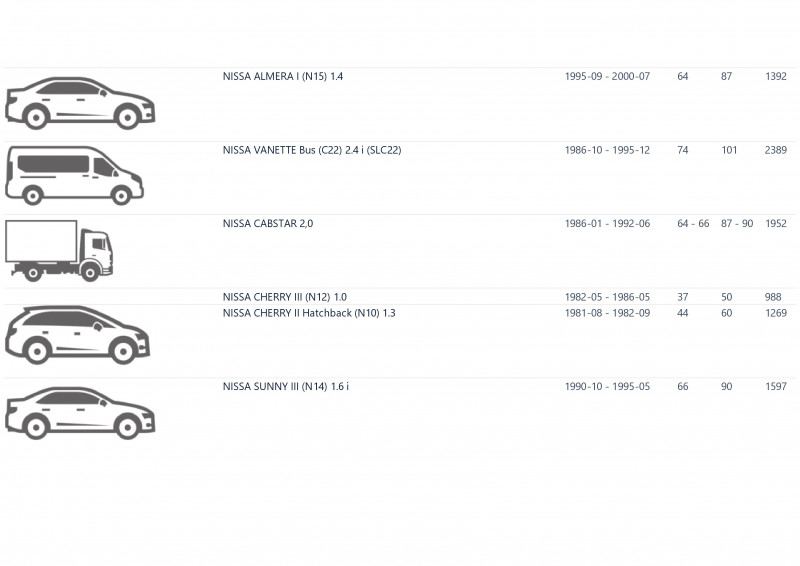Select the 1986-01 - 1992-06 production period
Viewport: 800px width, 566px height.
pos(607,224)
